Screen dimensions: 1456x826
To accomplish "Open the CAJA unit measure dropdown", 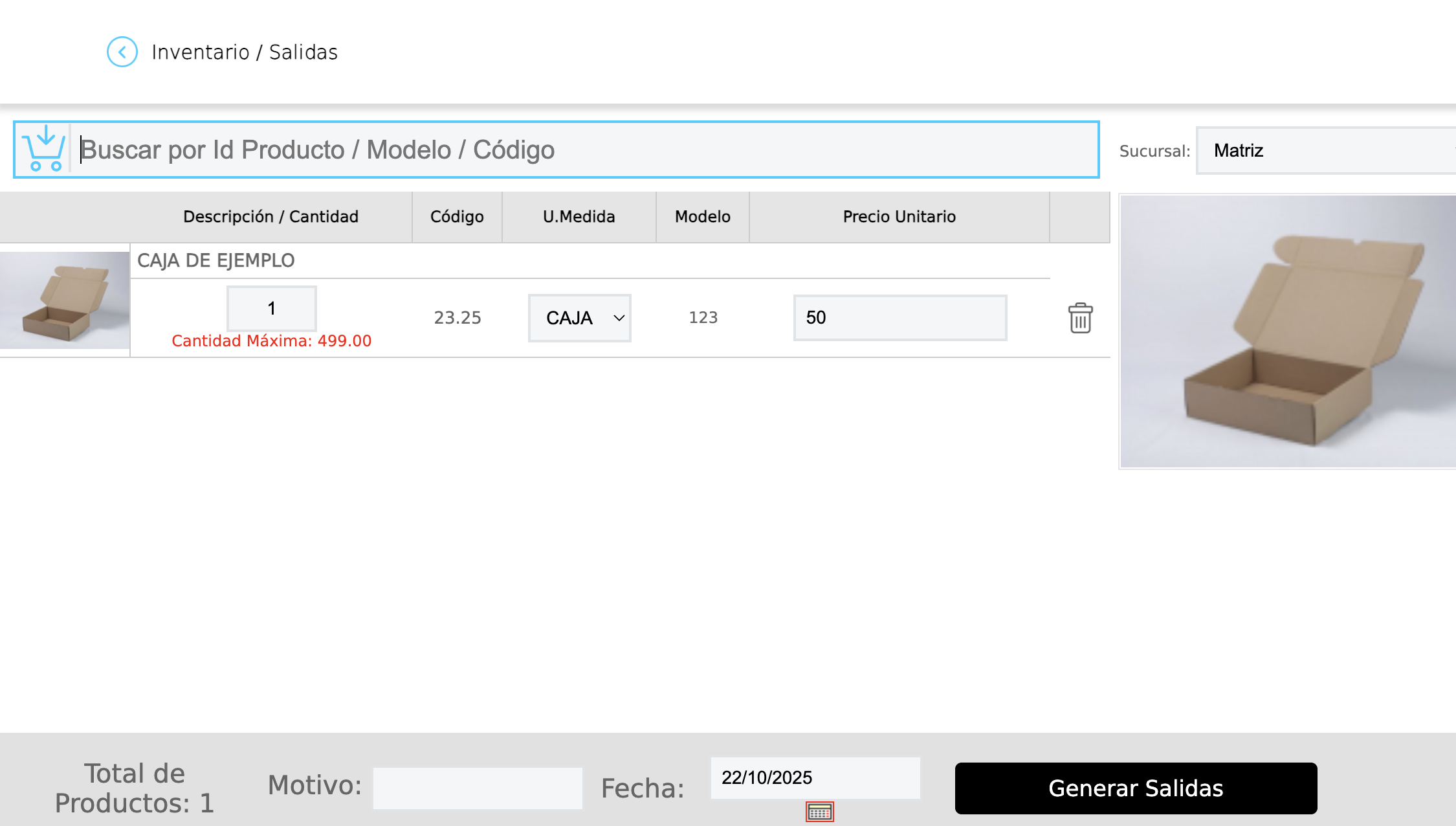I will (x=579, y=318).
